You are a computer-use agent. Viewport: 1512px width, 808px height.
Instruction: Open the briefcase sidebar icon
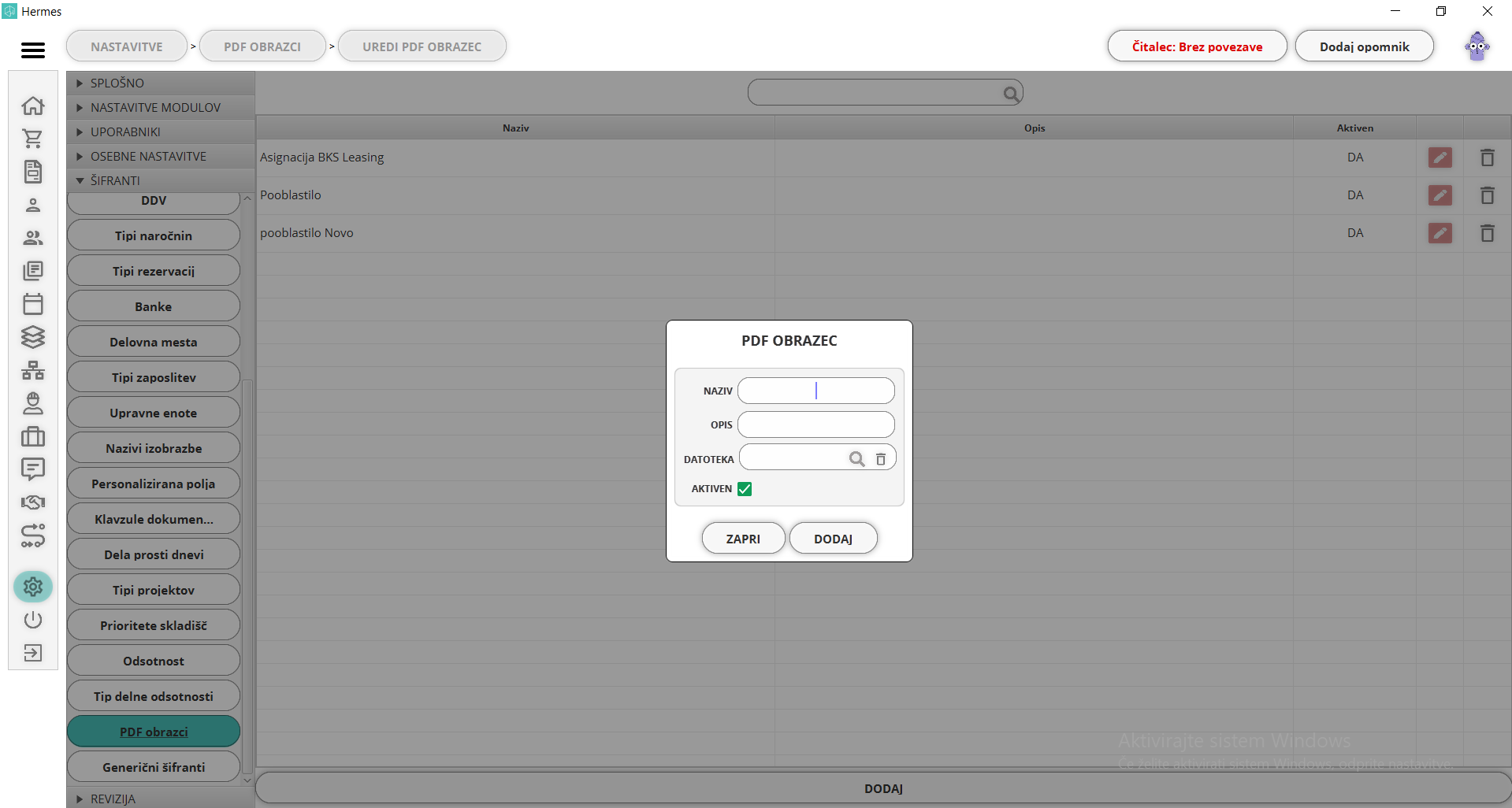pos(33,436)
